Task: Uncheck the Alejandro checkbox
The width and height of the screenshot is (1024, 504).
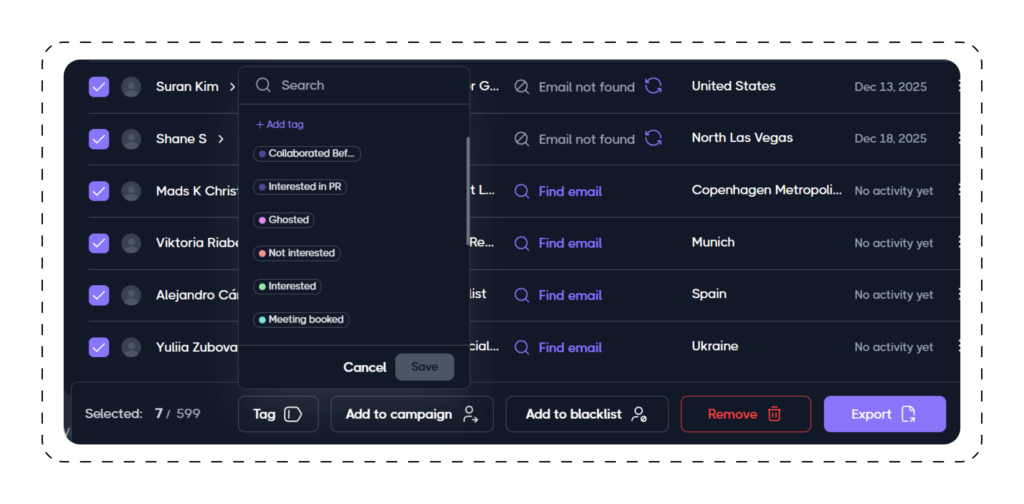Action: click(x=99, y=295)
